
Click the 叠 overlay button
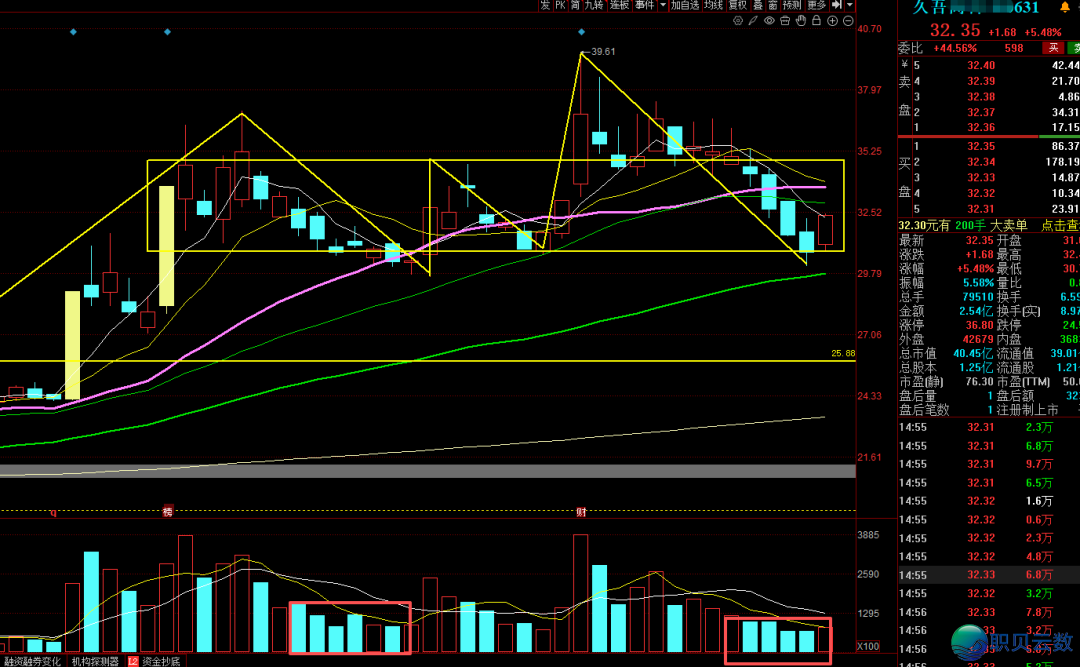[x=758, y=5]
